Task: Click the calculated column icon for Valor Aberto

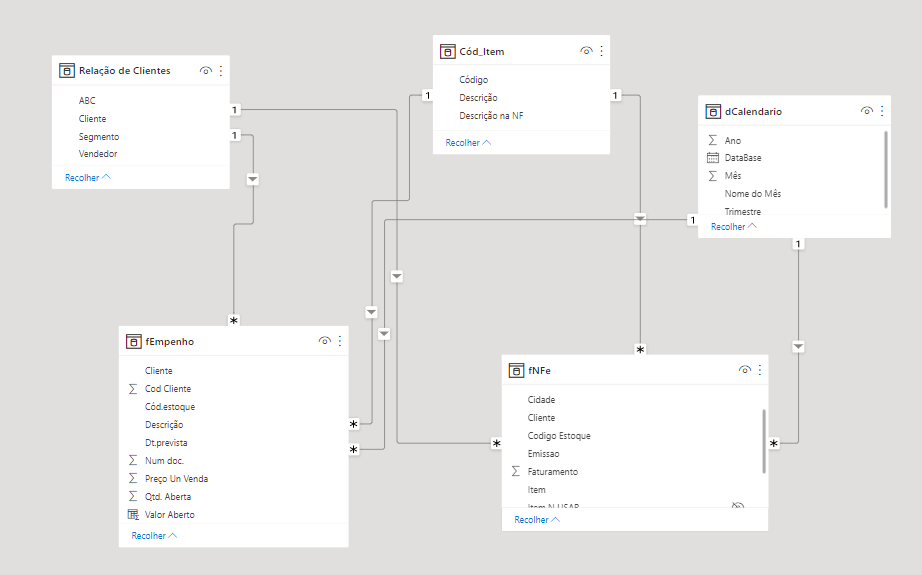Action: [133, 514]
